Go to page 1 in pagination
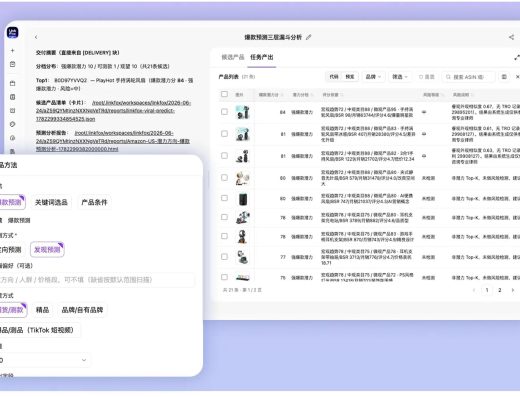The width and height of the screenshot is (520, 397). [487, 290]
